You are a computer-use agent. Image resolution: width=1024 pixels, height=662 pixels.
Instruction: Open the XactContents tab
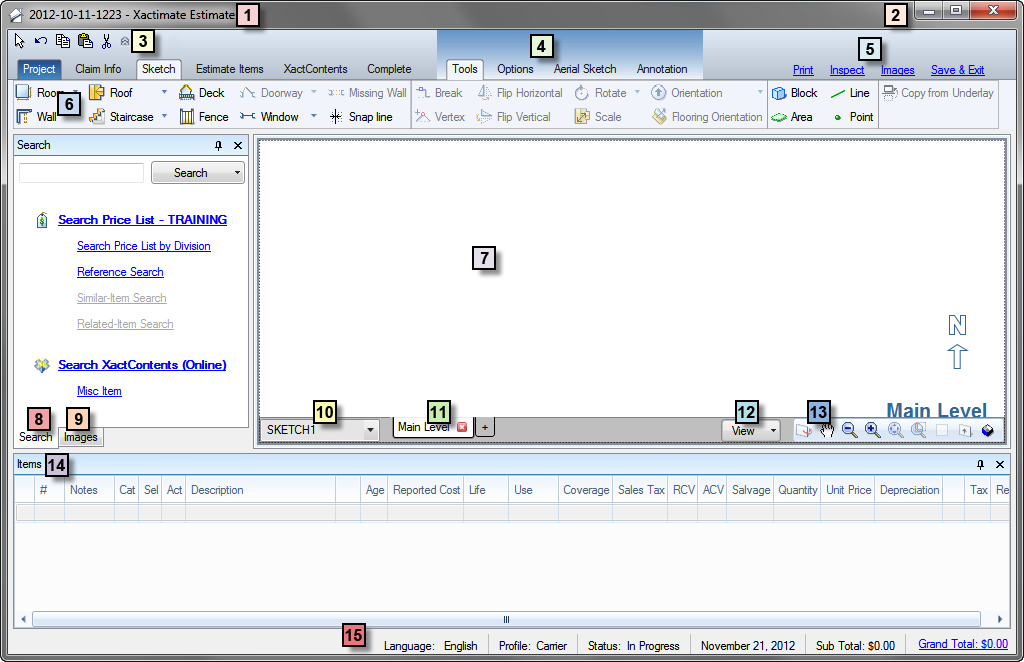pos(315,69)
